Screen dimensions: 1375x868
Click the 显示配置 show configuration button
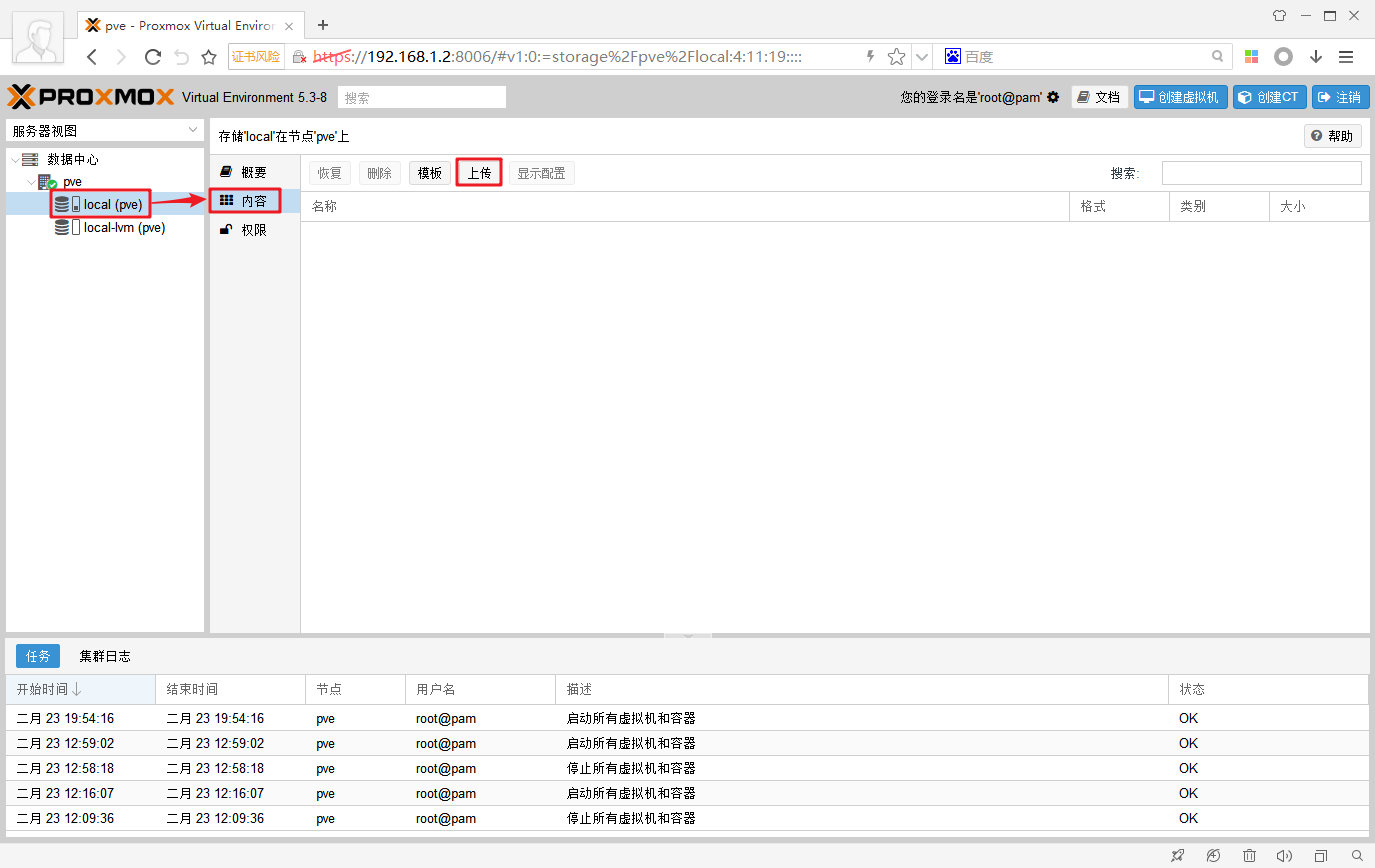(x=541, y=173)
